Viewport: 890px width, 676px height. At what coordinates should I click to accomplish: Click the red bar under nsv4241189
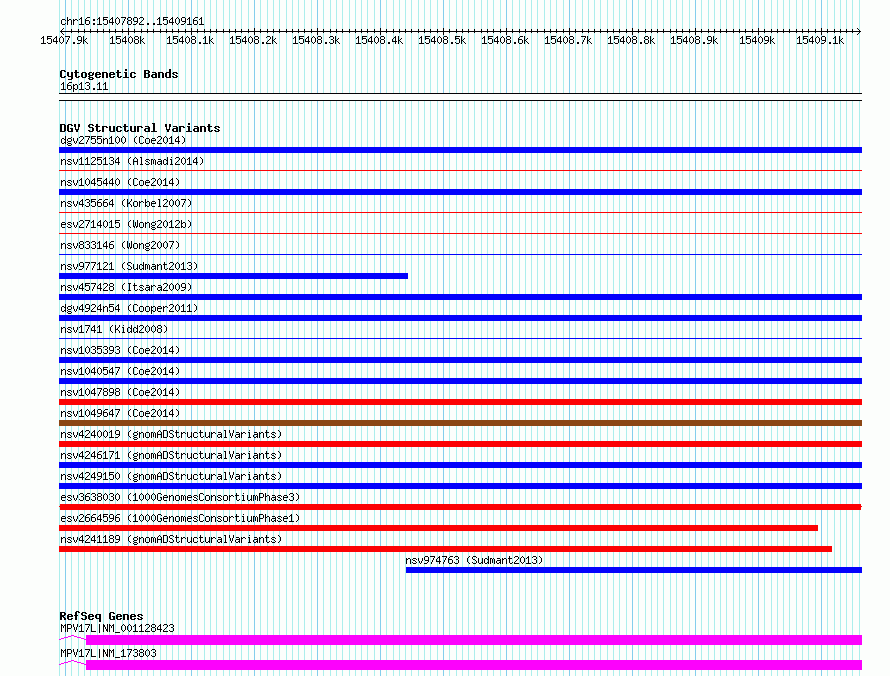click(446, 549)
